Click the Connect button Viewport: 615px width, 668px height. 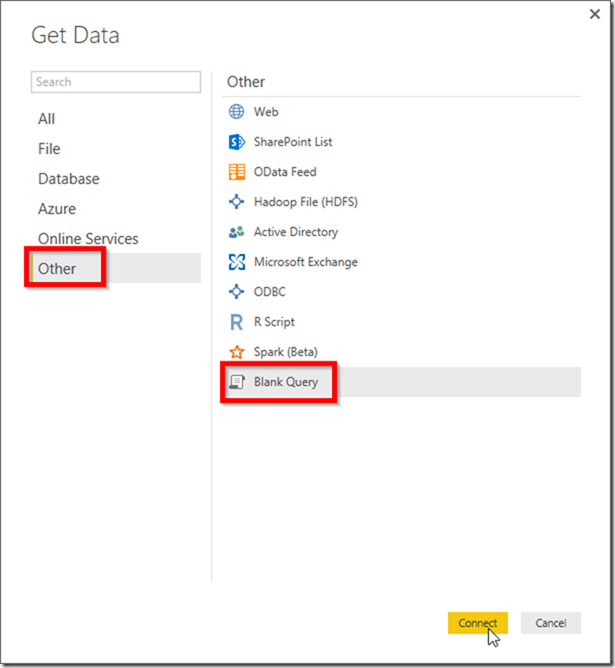tap(477, 623)
